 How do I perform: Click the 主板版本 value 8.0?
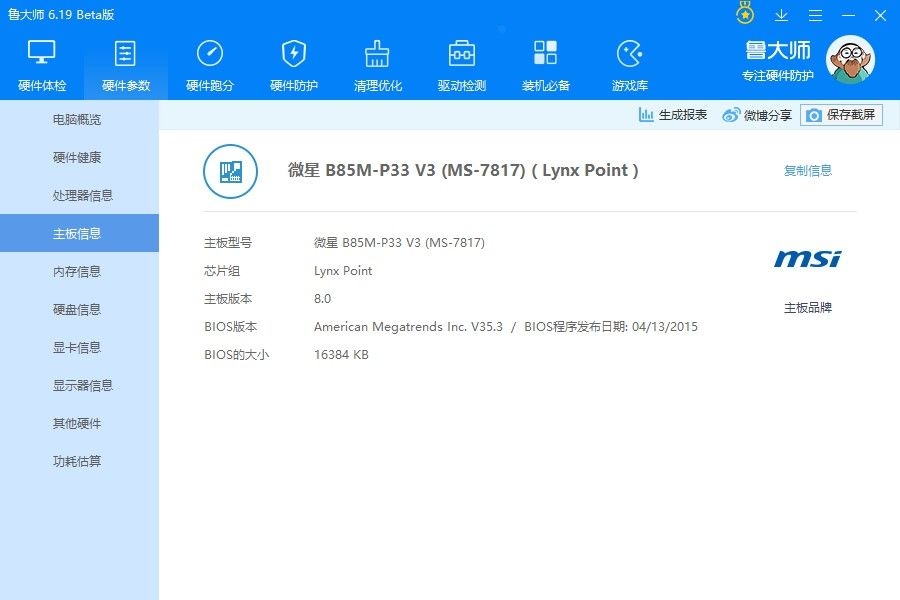pos(323,299)
